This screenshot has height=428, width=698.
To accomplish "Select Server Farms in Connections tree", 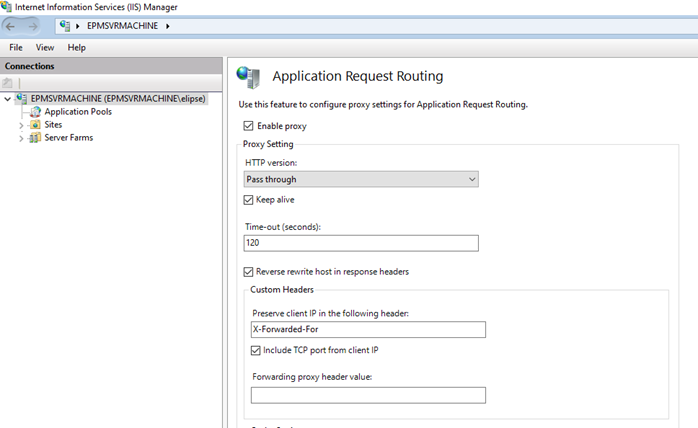I will pyautogui.click(x=69, y=138).
